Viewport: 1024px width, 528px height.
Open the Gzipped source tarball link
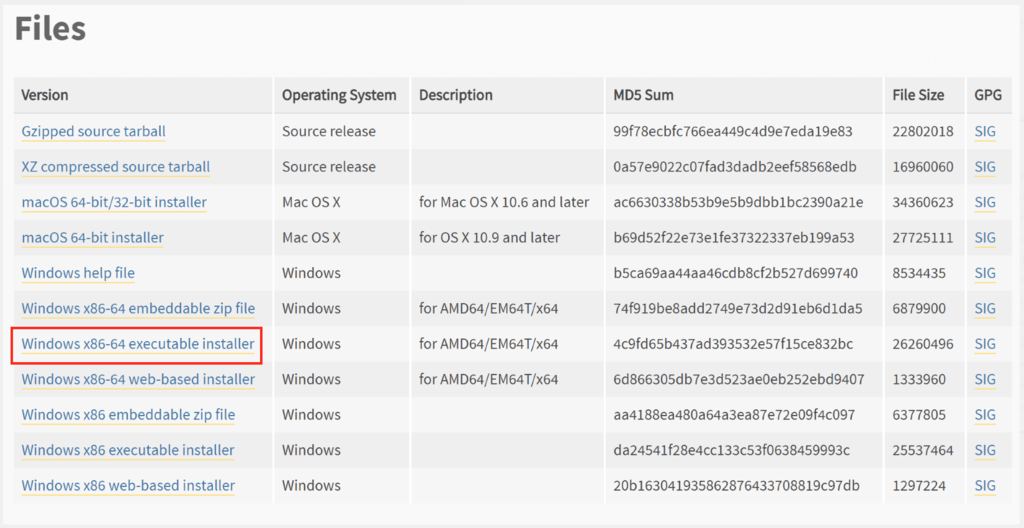point(93,131)
